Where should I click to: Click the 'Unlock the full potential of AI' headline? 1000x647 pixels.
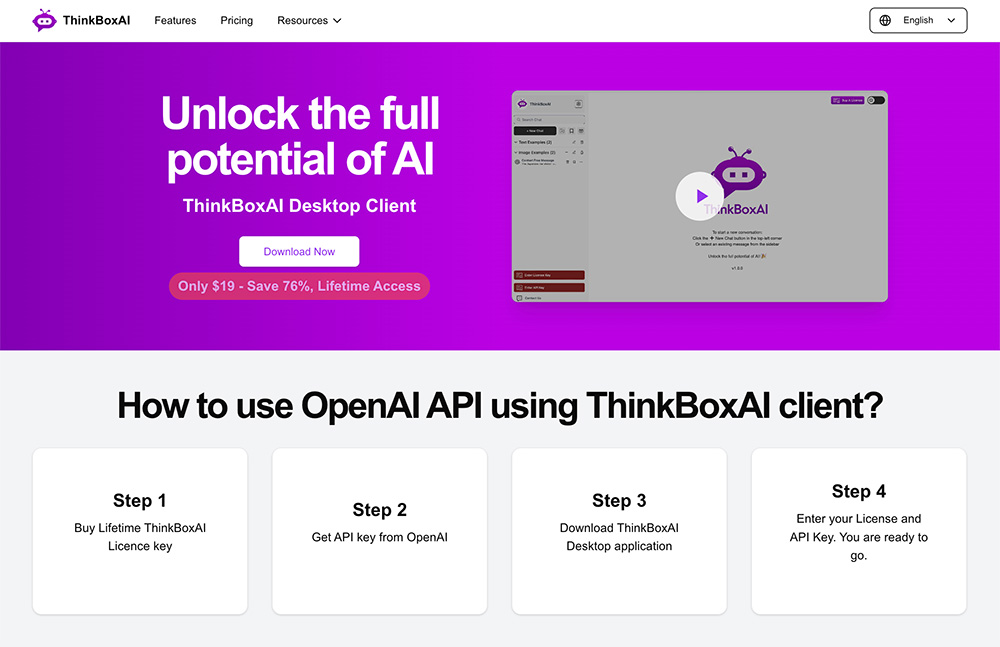[300, 136]
